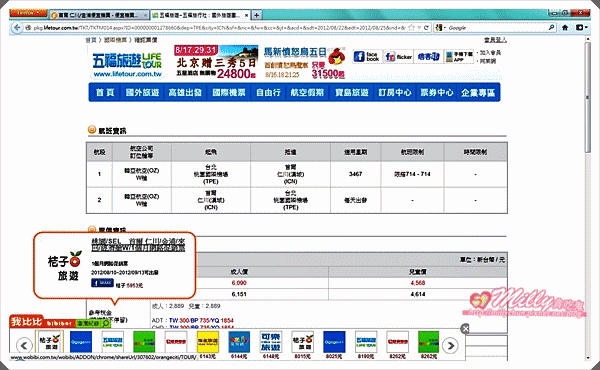Image resolution: width=600 pixels, height=370 pixels.
Task: Click the scrollbar down arrow
Action: point(588,358)
